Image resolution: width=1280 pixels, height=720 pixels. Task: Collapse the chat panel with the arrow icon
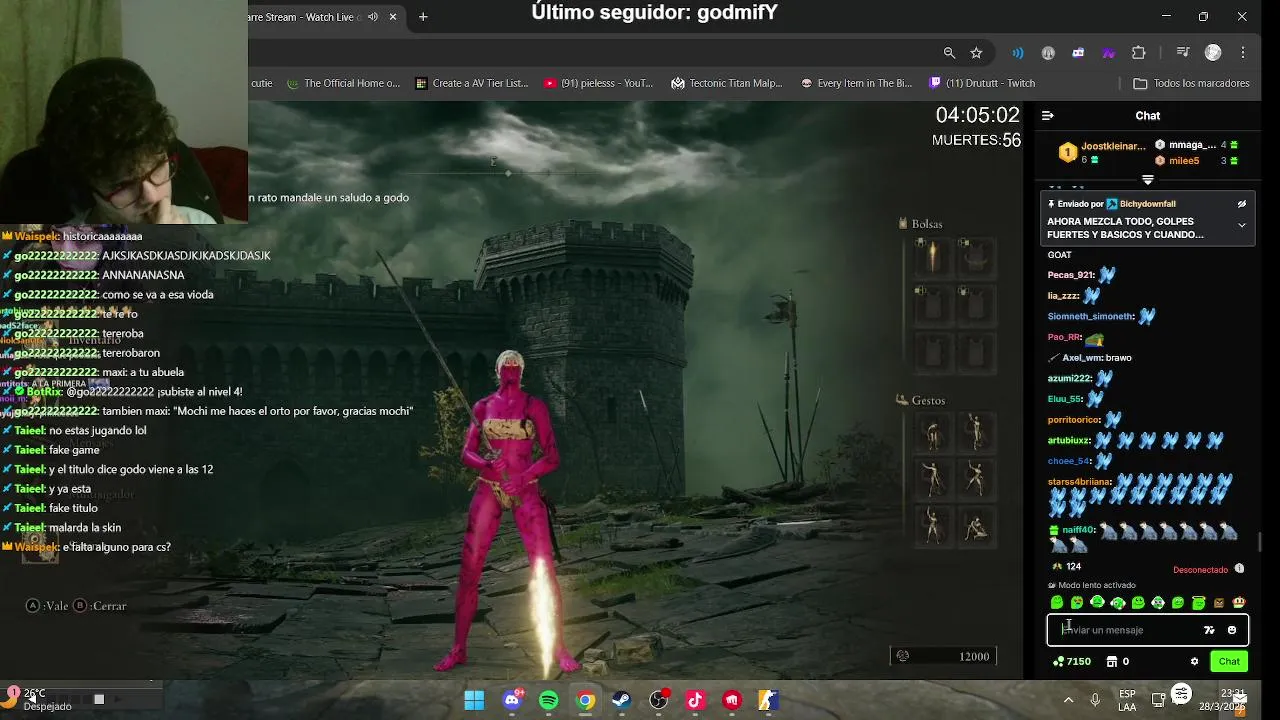[x=1047, y=116]
